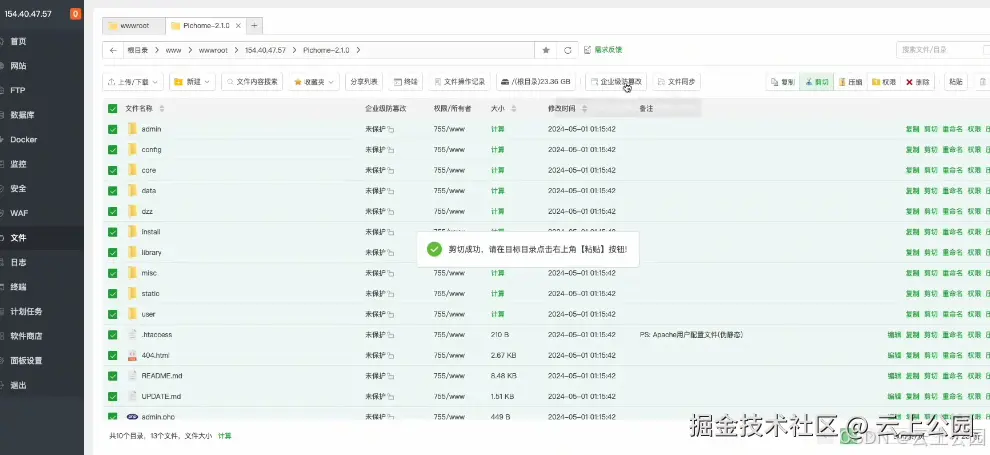This screenshot has height=455, width=990.
Task: Click the dzz folder icon
Action: pyautogui.click(x=132, y=211)
